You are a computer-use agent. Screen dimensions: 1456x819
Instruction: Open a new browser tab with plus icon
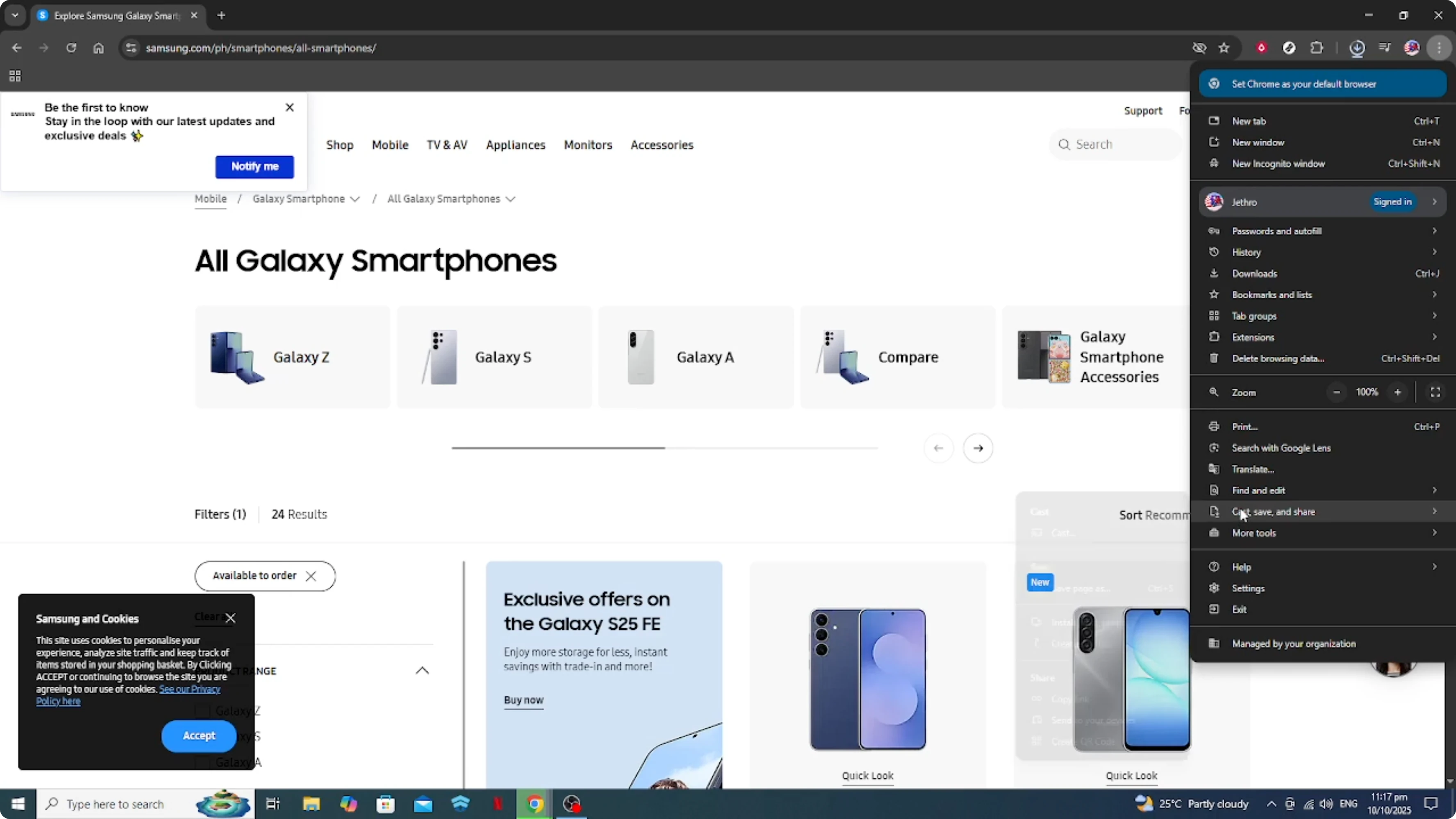(x=222, y=15)
